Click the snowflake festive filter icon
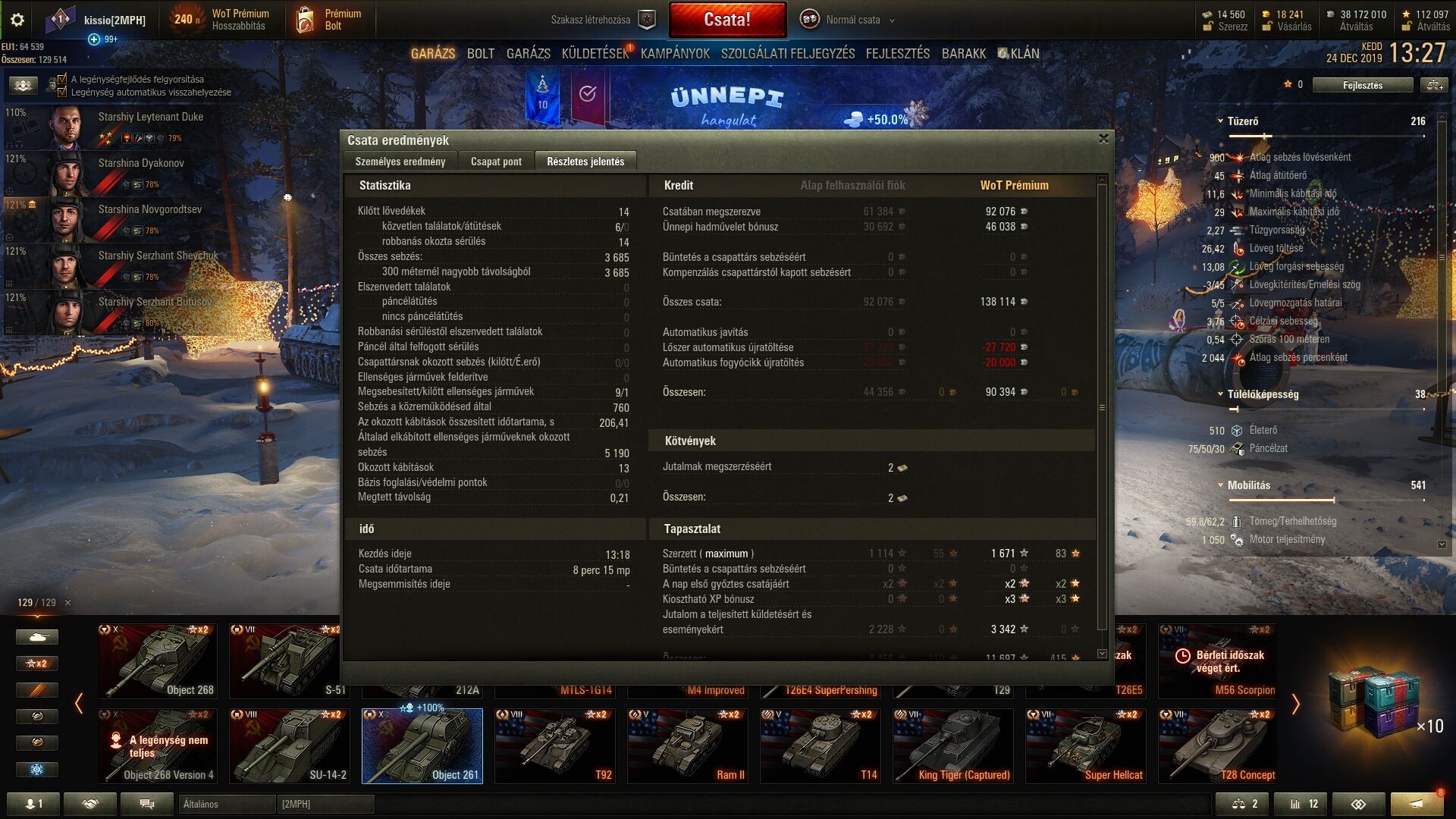Image resolution: width=1456 pixels, height=819 pixels. [36, 769]
